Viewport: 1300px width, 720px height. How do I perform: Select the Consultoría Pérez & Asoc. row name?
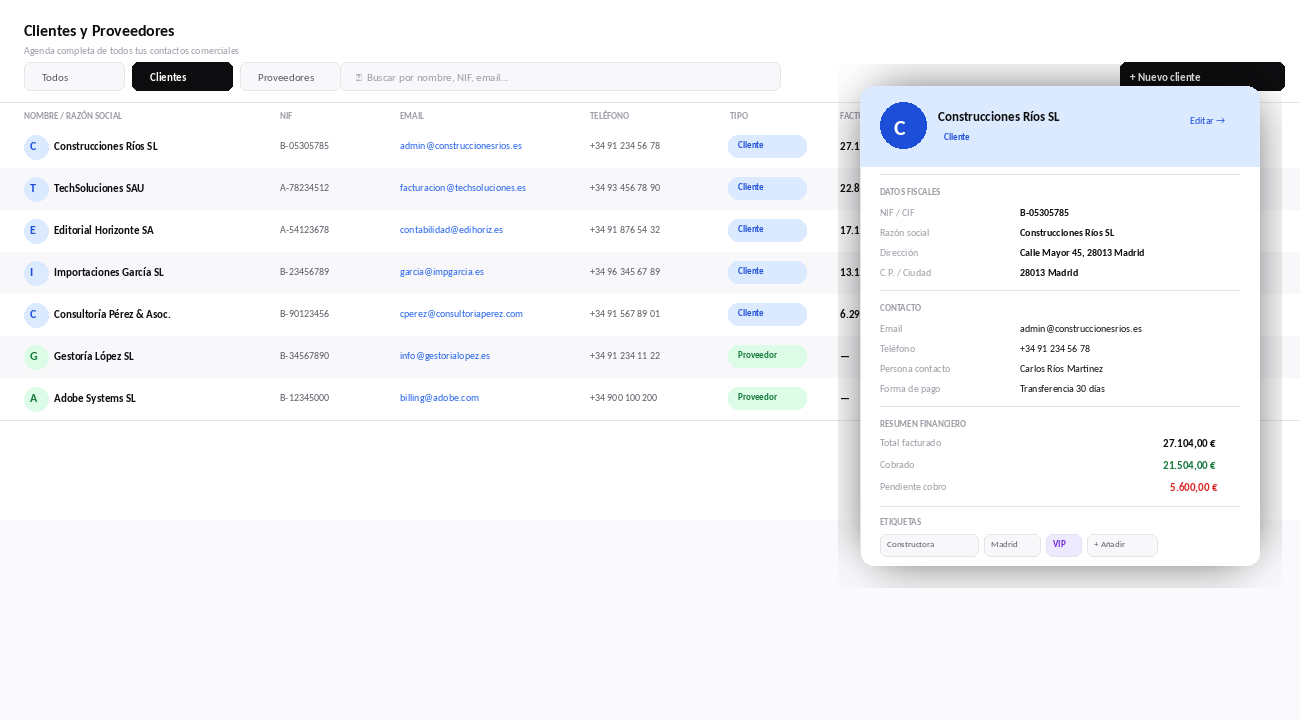[x=112, y=314]
